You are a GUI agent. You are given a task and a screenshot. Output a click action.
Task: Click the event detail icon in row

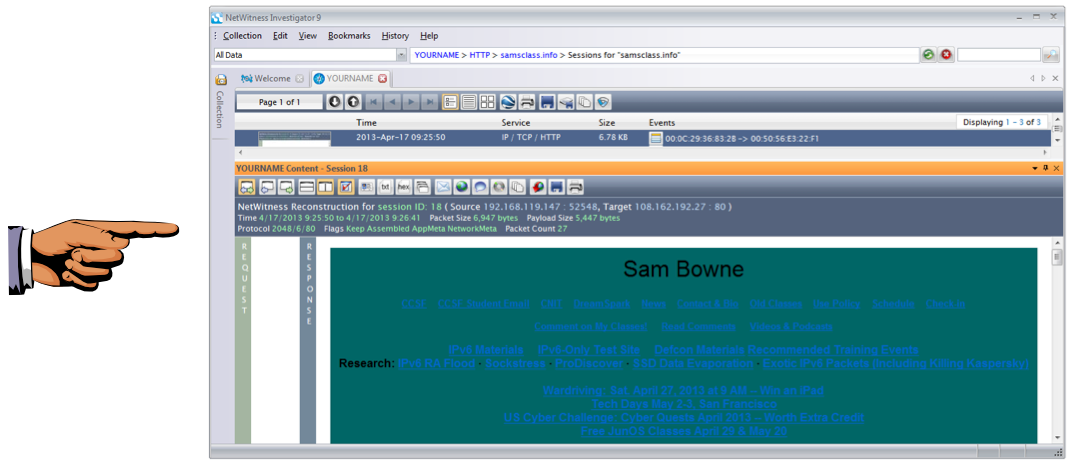click(x=656, y=138)
